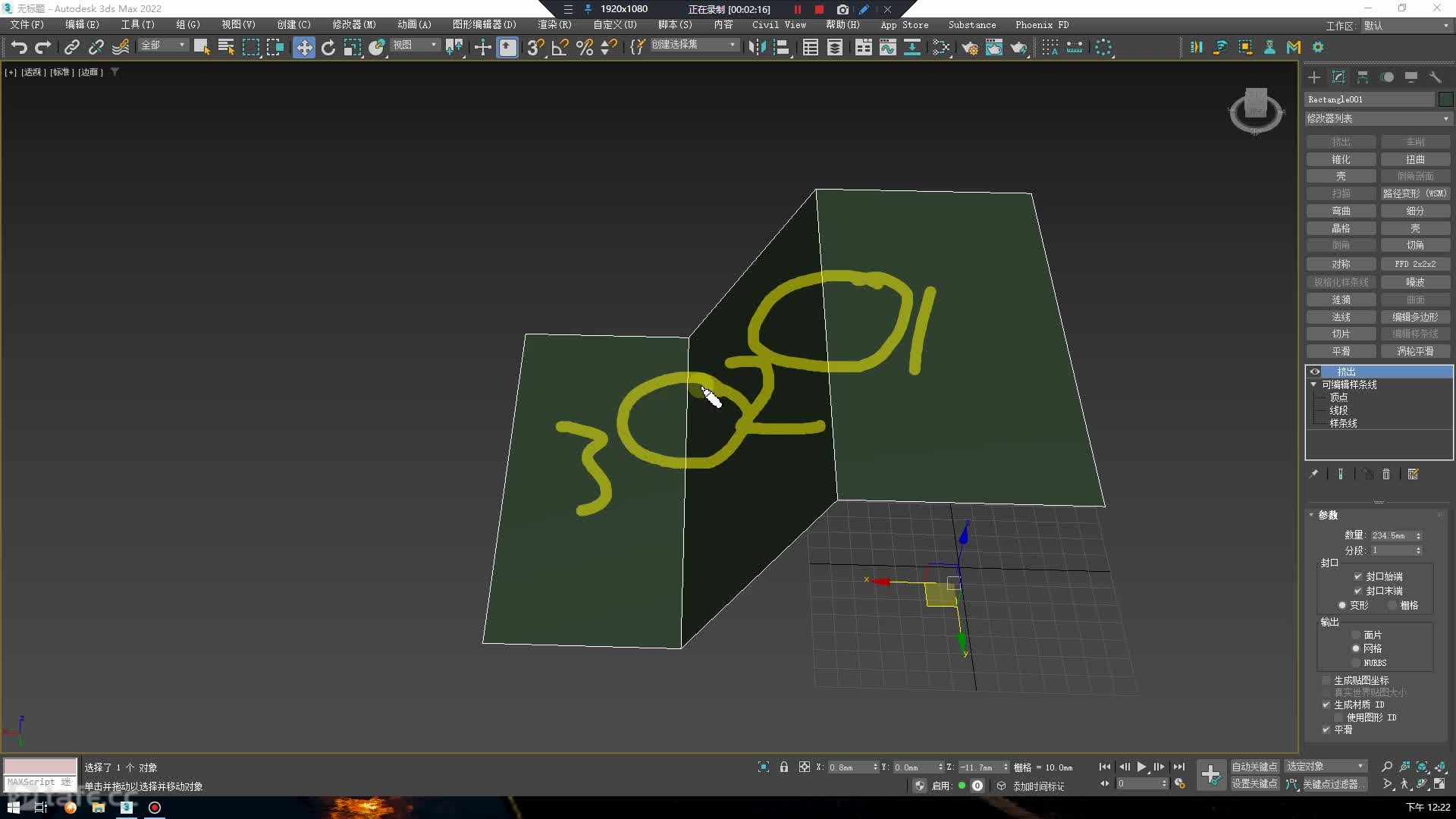Switch to the Hierarchy command panel tab

point(1363,77)
